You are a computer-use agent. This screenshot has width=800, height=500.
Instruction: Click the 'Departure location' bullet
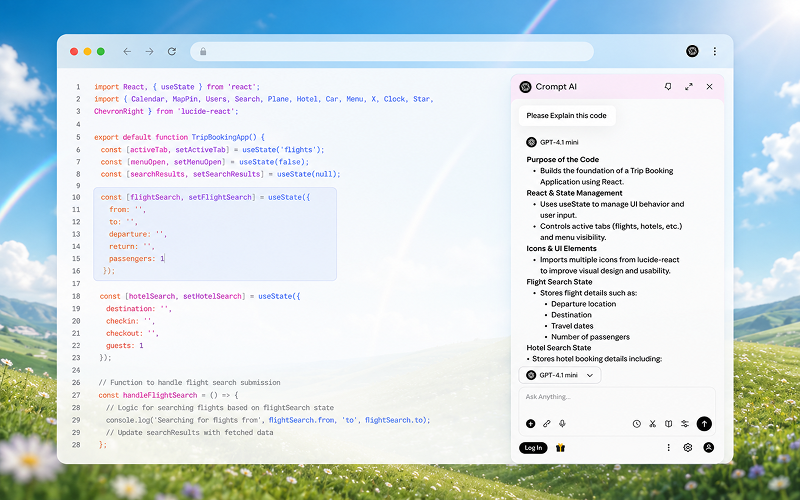pos(584,304)
